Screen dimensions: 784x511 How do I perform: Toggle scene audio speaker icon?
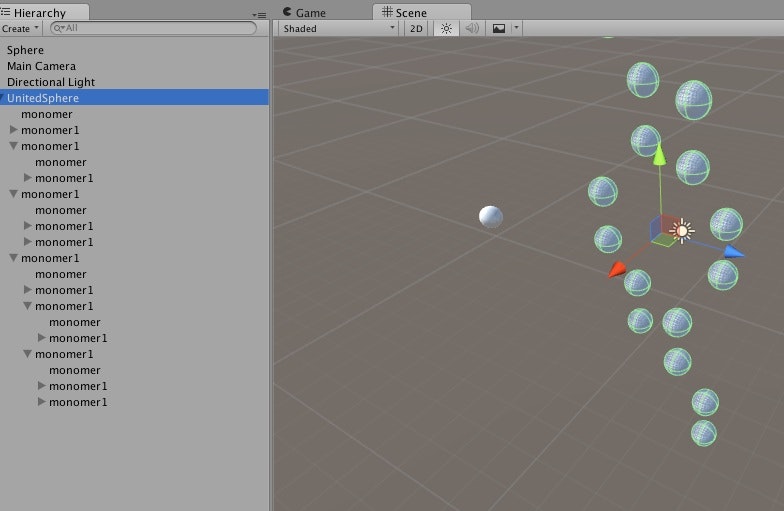[x=472, y=28]
